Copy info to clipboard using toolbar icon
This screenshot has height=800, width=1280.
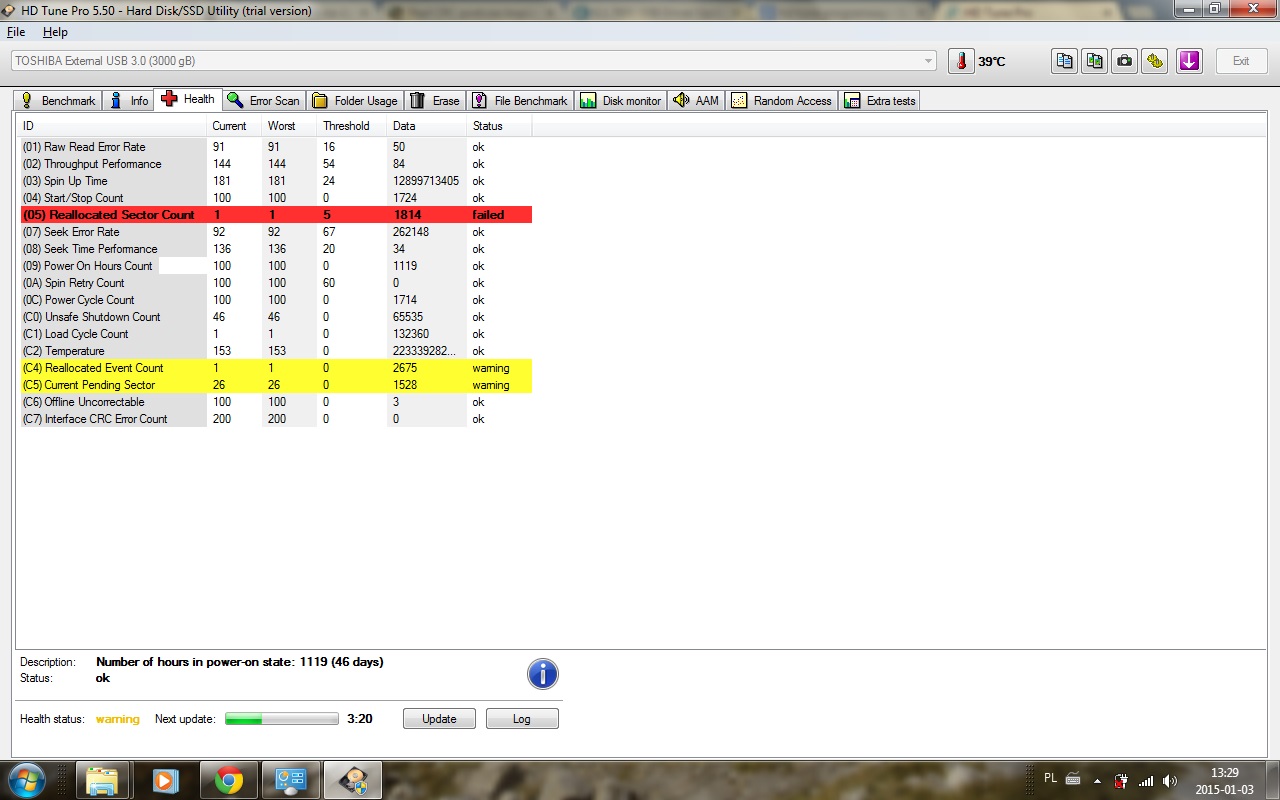coord(1065,61)
